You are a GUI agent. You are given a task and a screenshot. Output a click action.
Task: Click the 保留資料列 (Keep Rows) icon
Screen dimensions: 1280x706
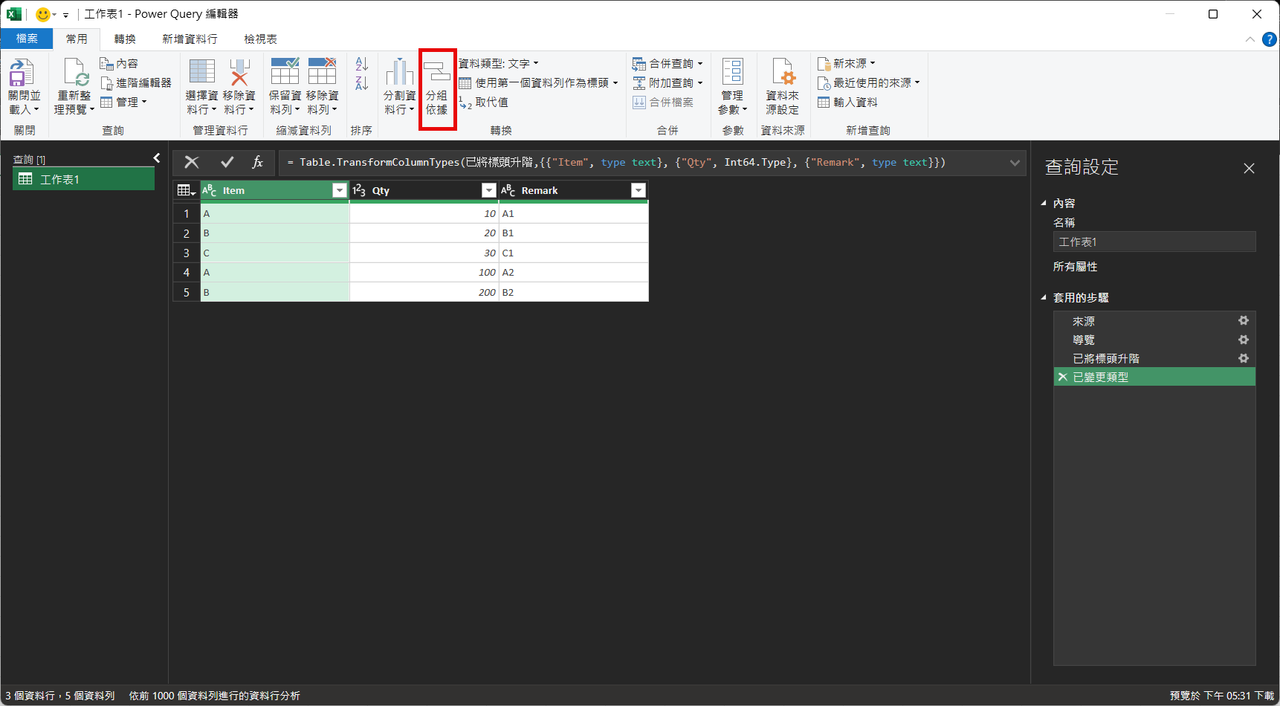pos(285,73)
